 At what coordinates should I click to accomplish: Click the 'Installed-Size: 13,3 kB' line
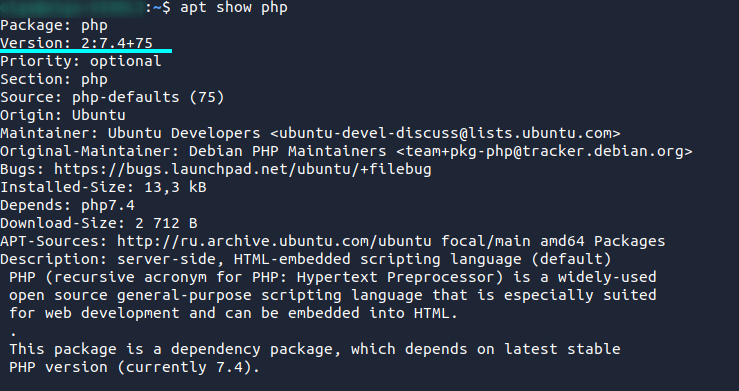pos(103,187)
